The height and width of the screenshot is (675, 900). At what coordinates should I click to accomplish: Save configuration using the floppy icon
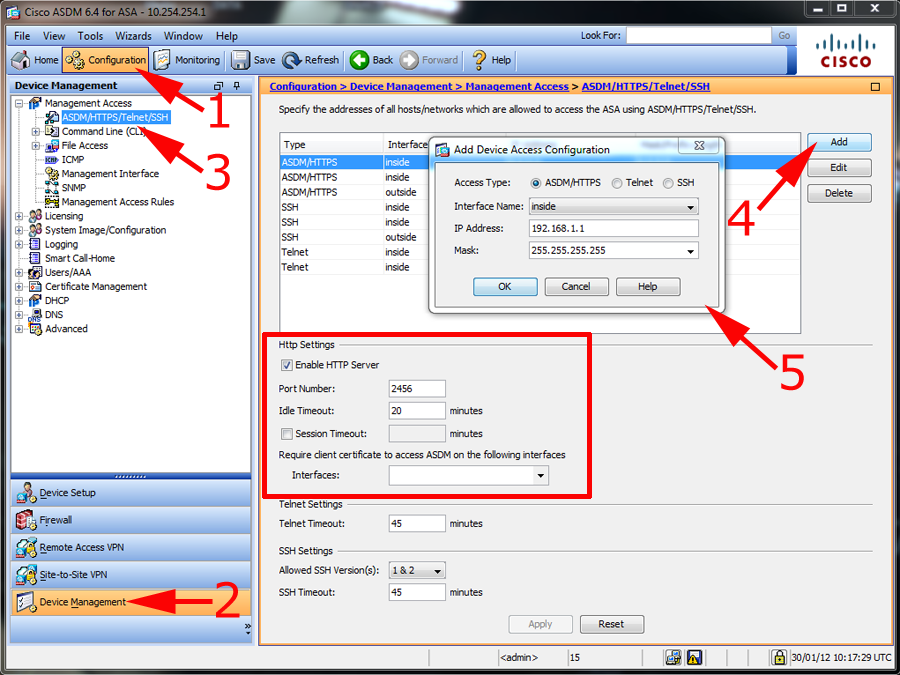[x=253, y=60]
